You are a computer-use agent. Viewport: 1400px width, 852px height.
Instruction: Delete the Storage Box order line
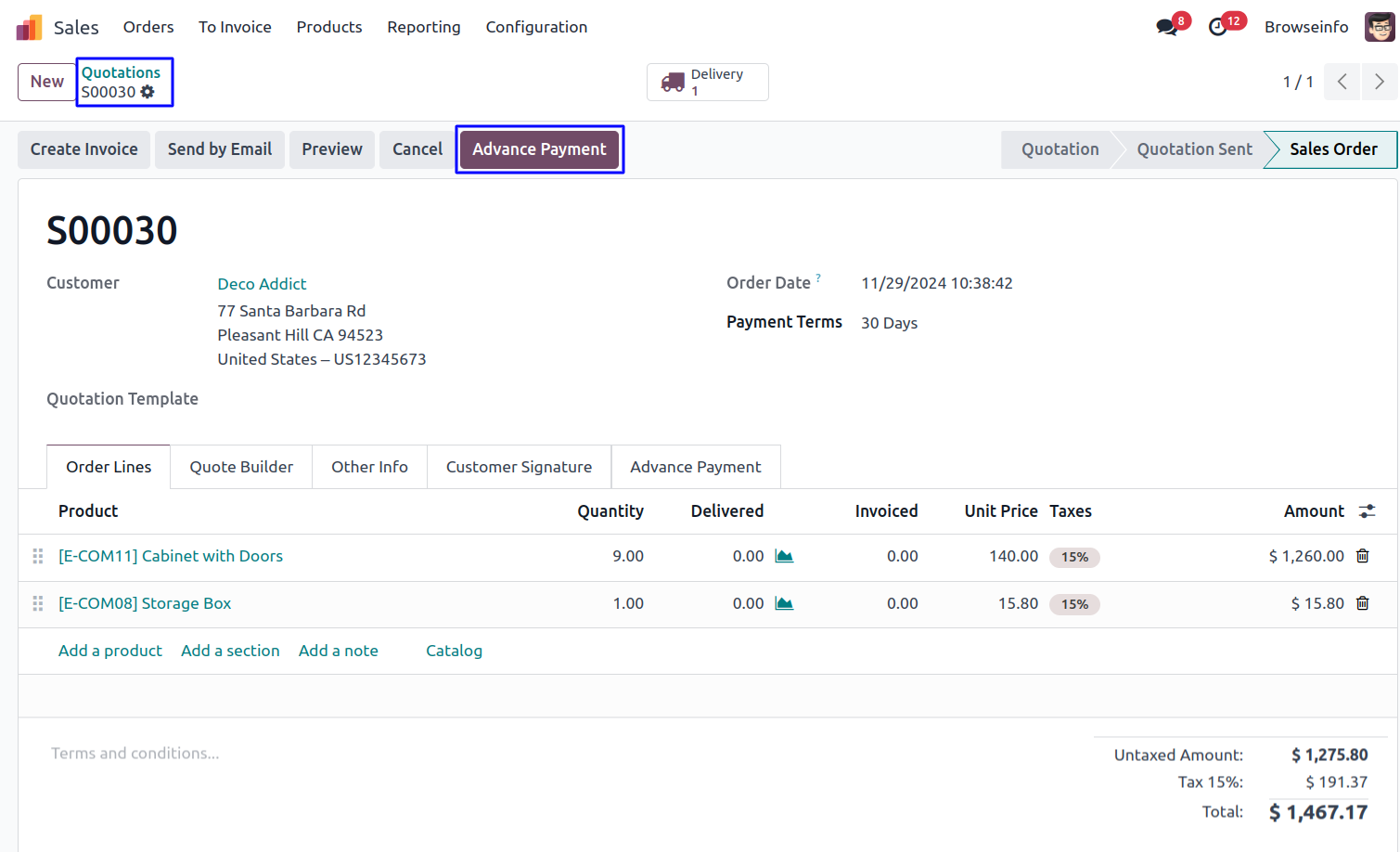[x=1362, y=603]
